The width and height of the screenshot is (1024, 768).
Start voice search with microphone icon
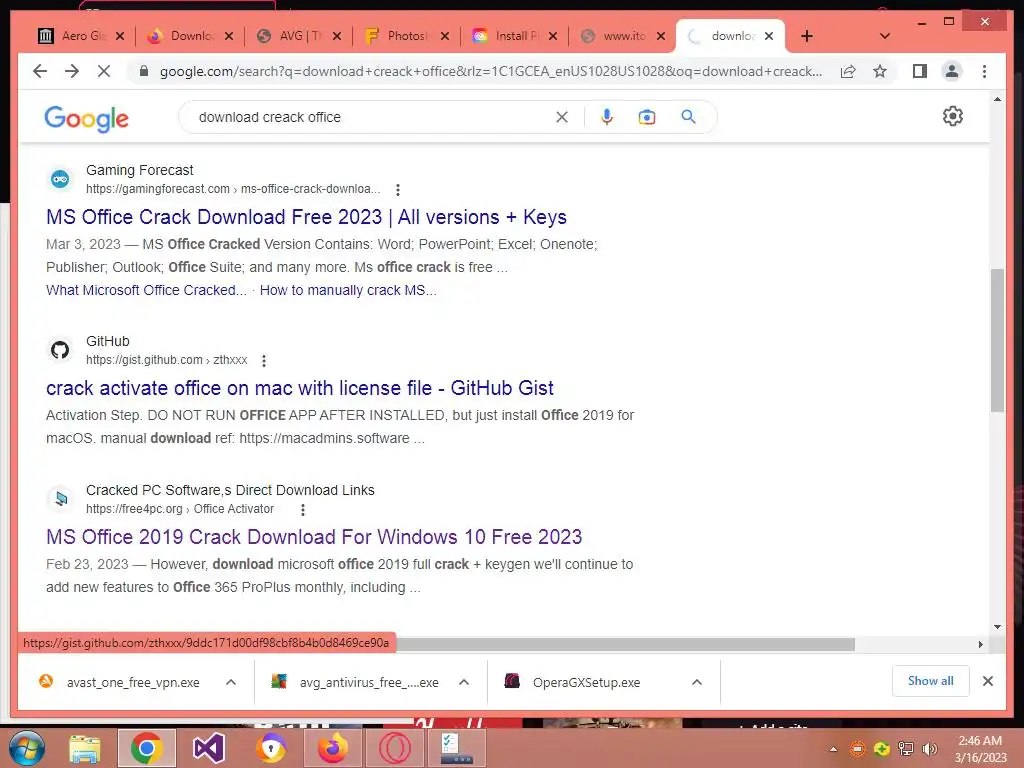pos(607,117)
